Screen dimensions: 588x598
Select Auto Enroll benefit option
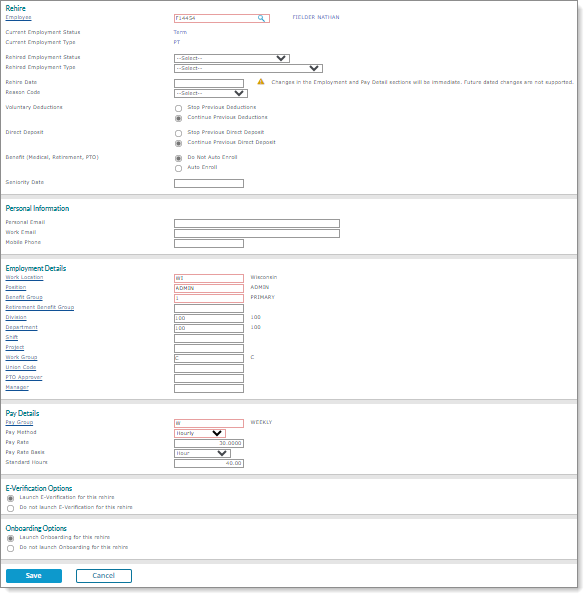coord(178,168)
